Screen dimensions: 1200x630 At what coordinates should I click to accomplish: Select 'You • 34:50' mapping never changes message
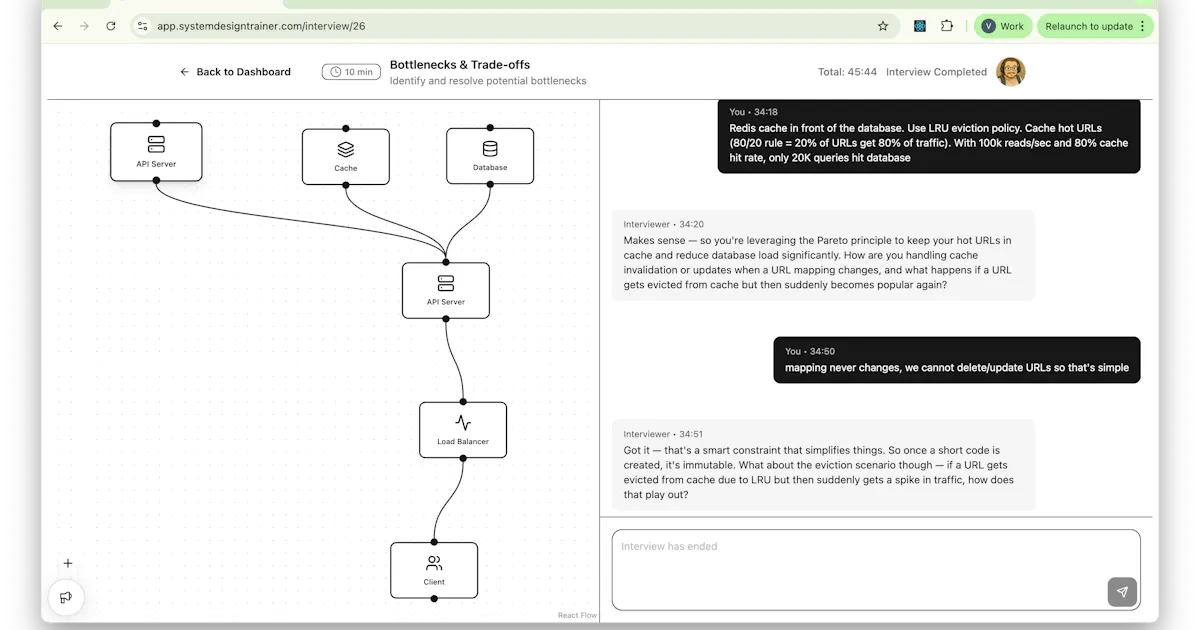click(x=957, y=360)
